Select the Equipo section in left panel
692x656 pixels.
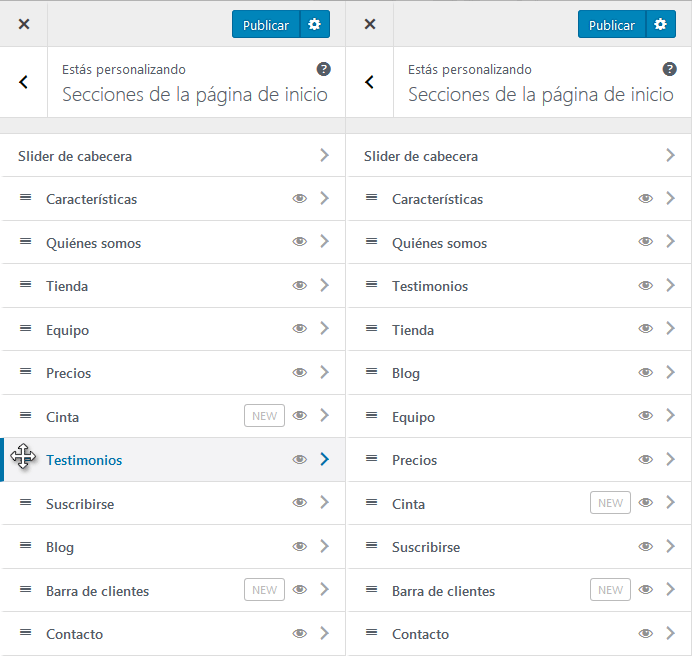coord(67,330)
